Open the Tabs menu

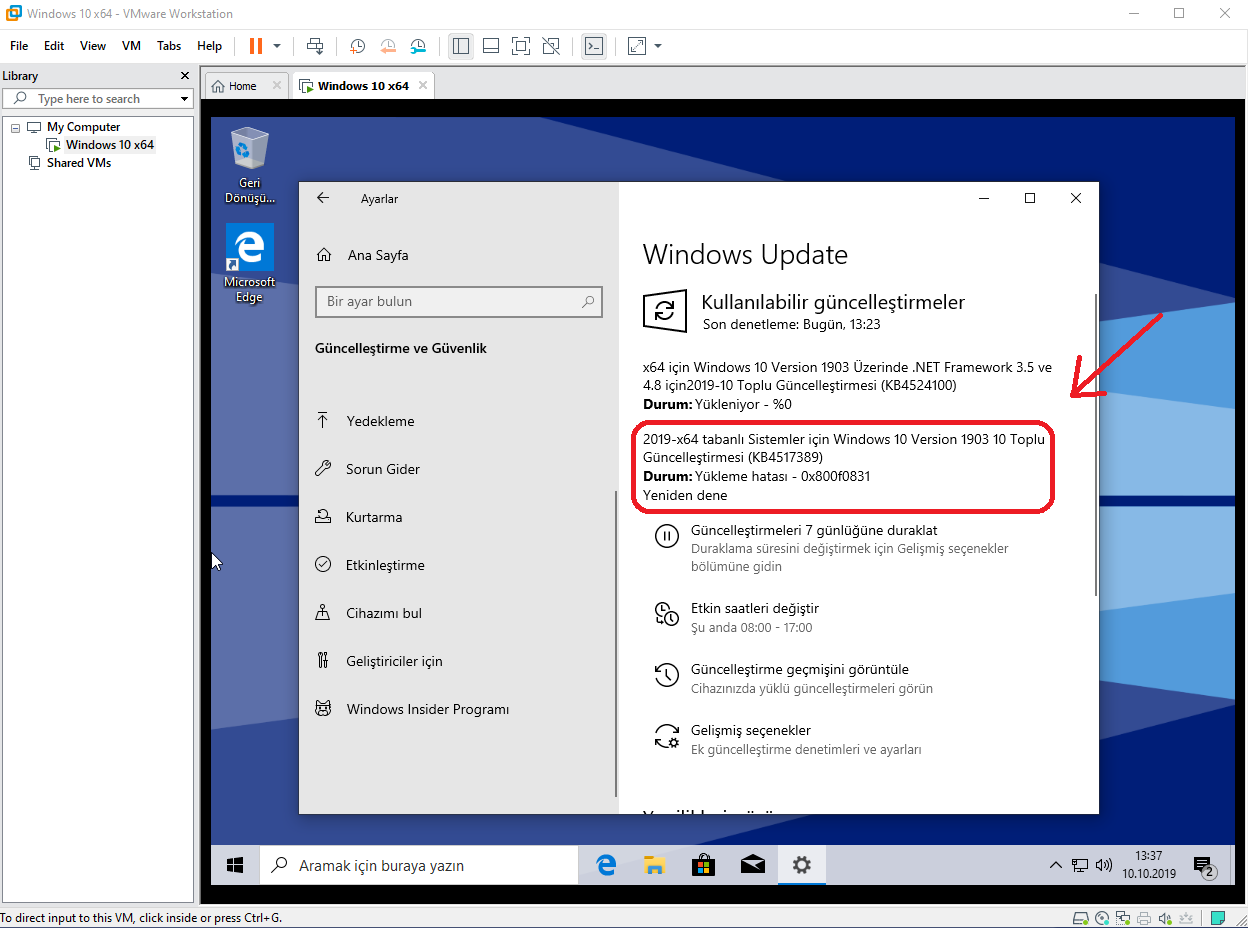click(x=169, y=46)
